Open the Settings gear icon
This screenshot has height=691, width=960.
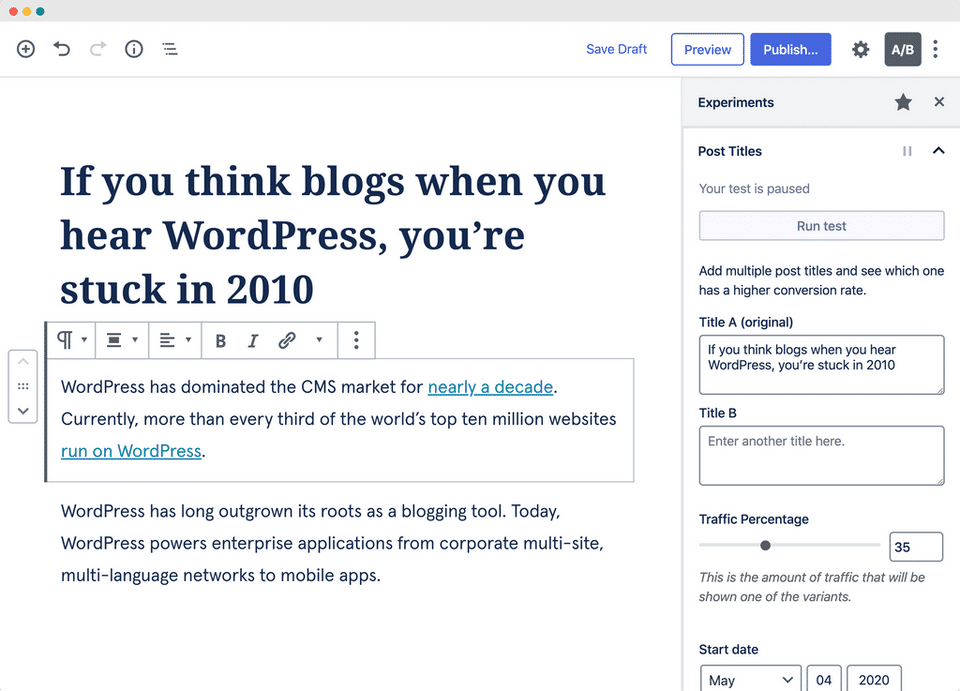861,49
